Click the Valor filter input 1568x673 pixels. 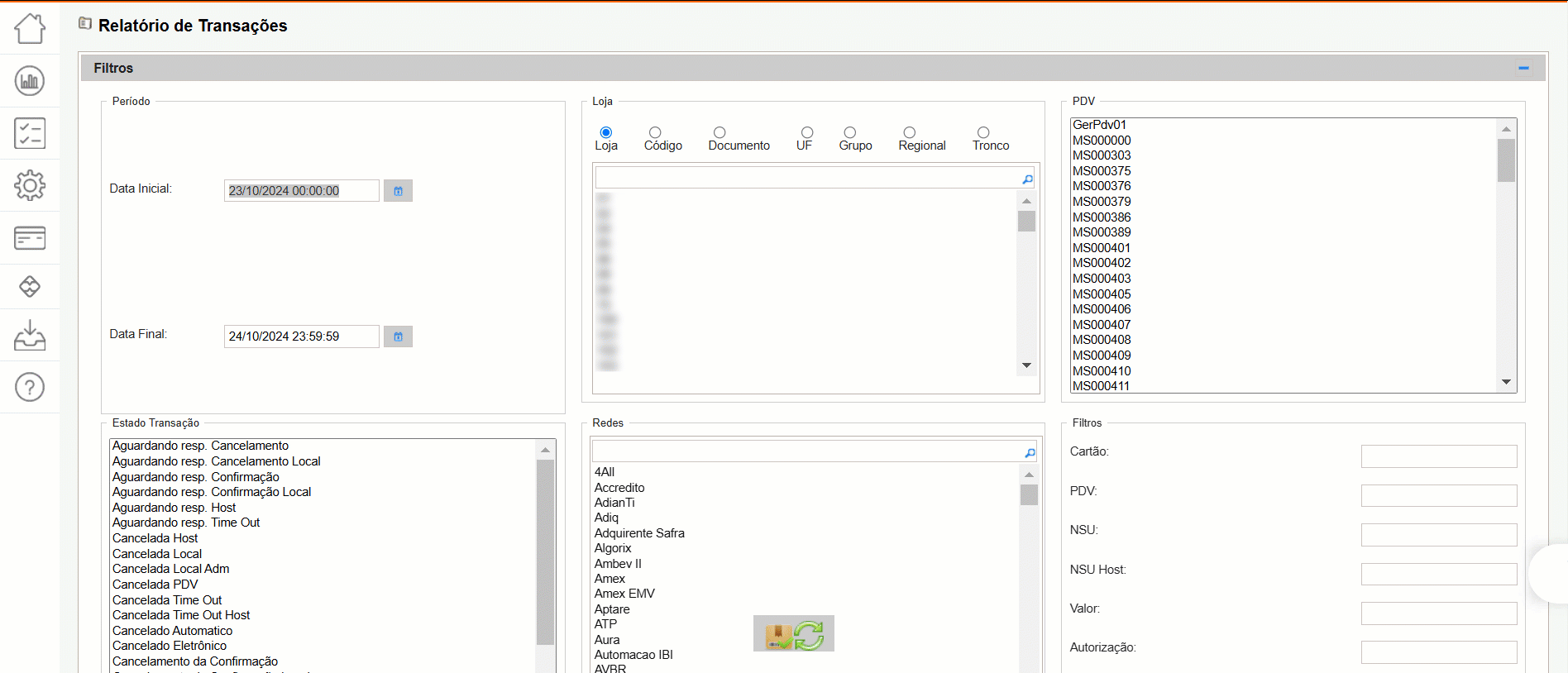[x=1439, y=613]
